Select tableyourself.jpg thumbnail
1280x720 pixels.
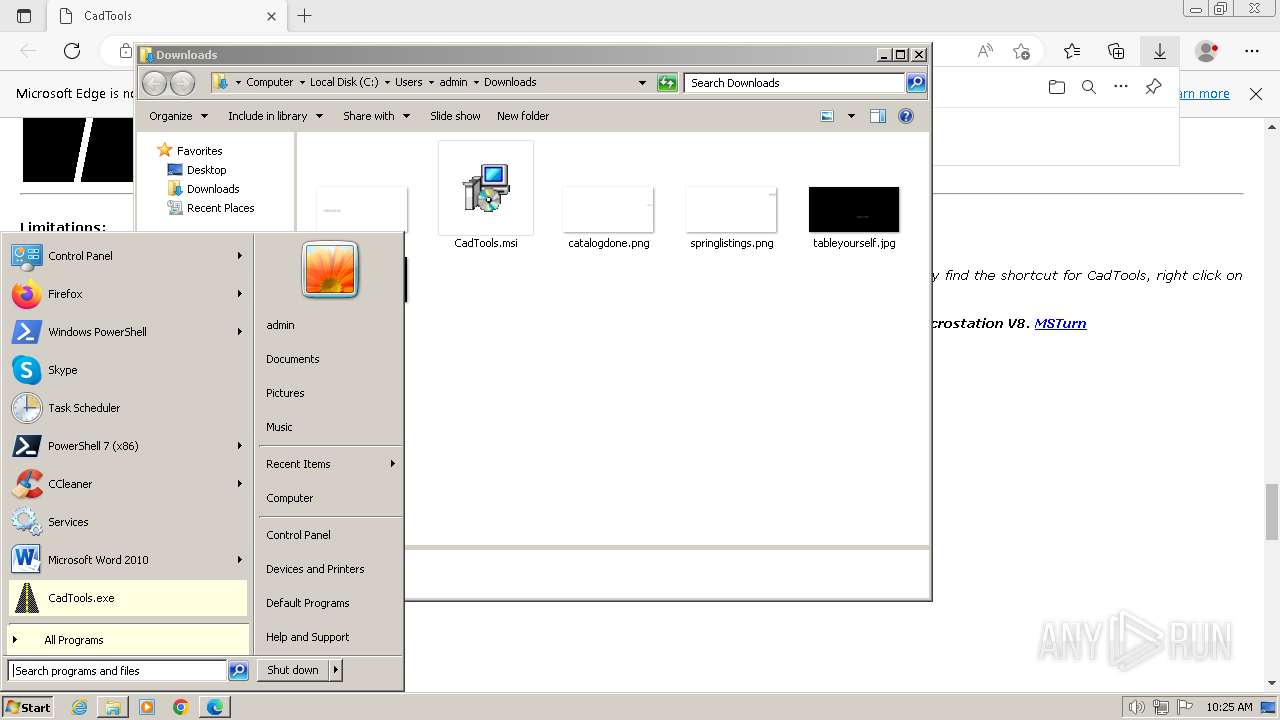click(x=854, y=209)
